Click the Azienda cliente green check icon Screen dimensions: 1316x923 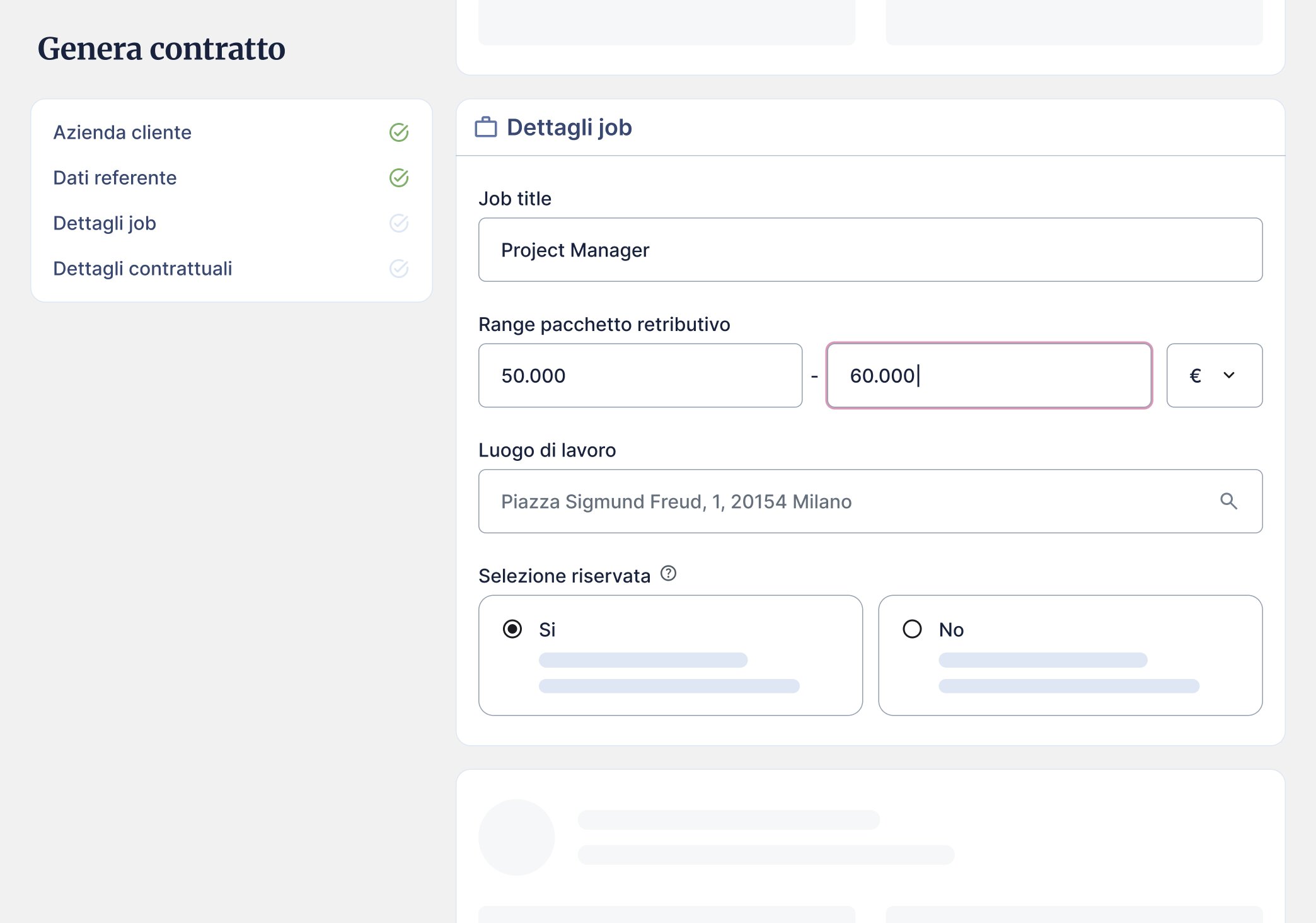[x=399, y=132]
